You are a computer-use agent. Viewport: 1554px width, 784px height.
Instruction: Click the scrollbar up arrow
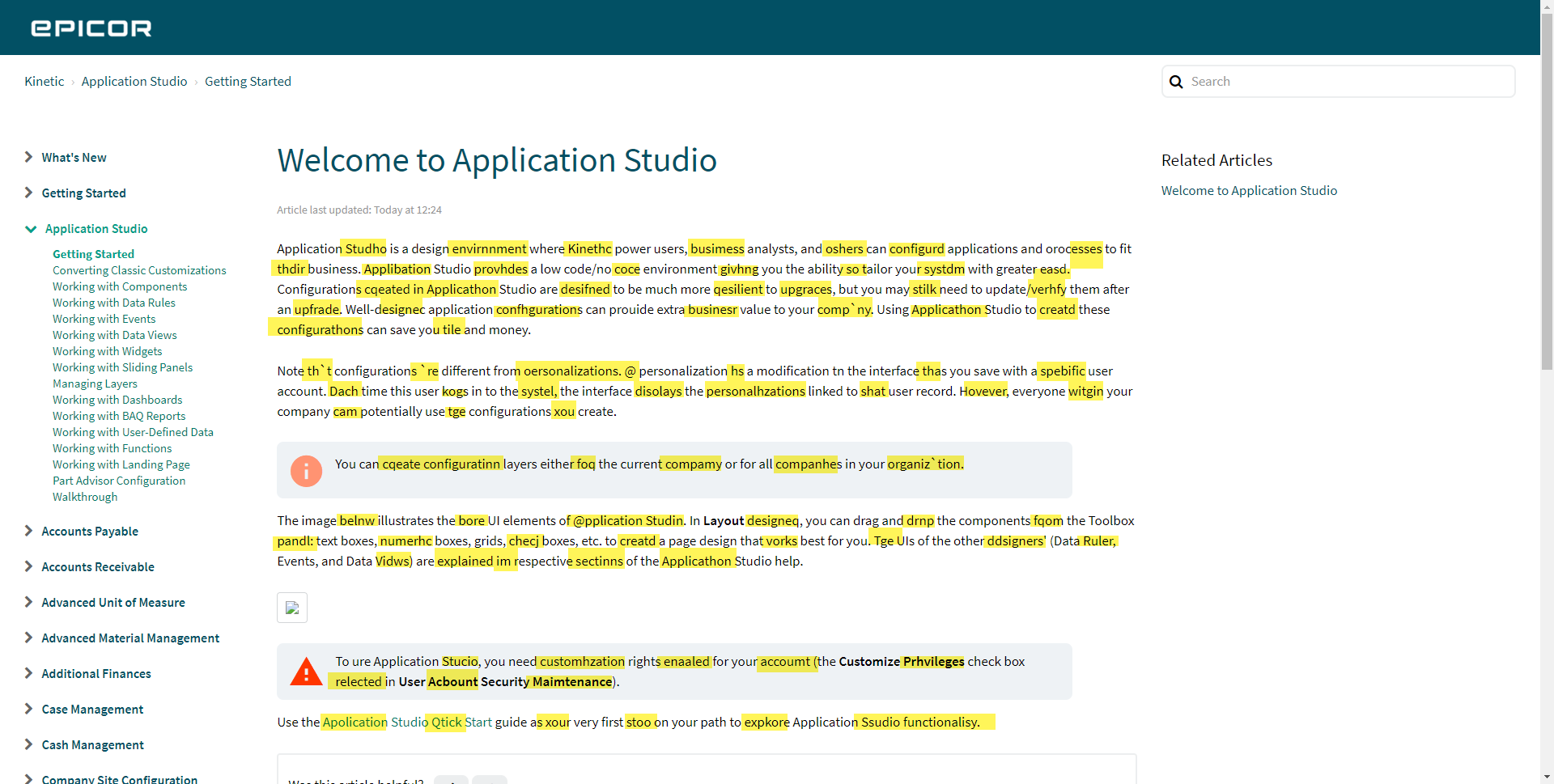coord(1547,6)
